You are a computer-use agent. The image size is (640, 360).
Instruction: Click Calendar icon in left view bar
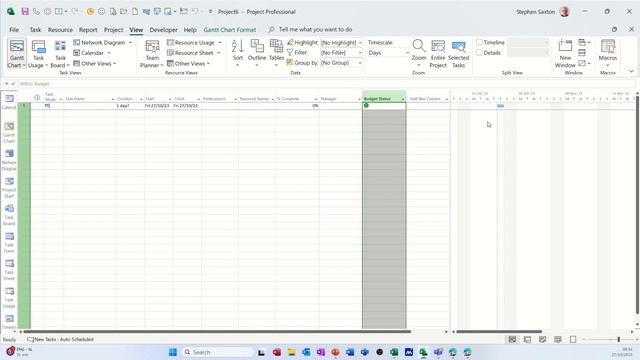[9, 101]
